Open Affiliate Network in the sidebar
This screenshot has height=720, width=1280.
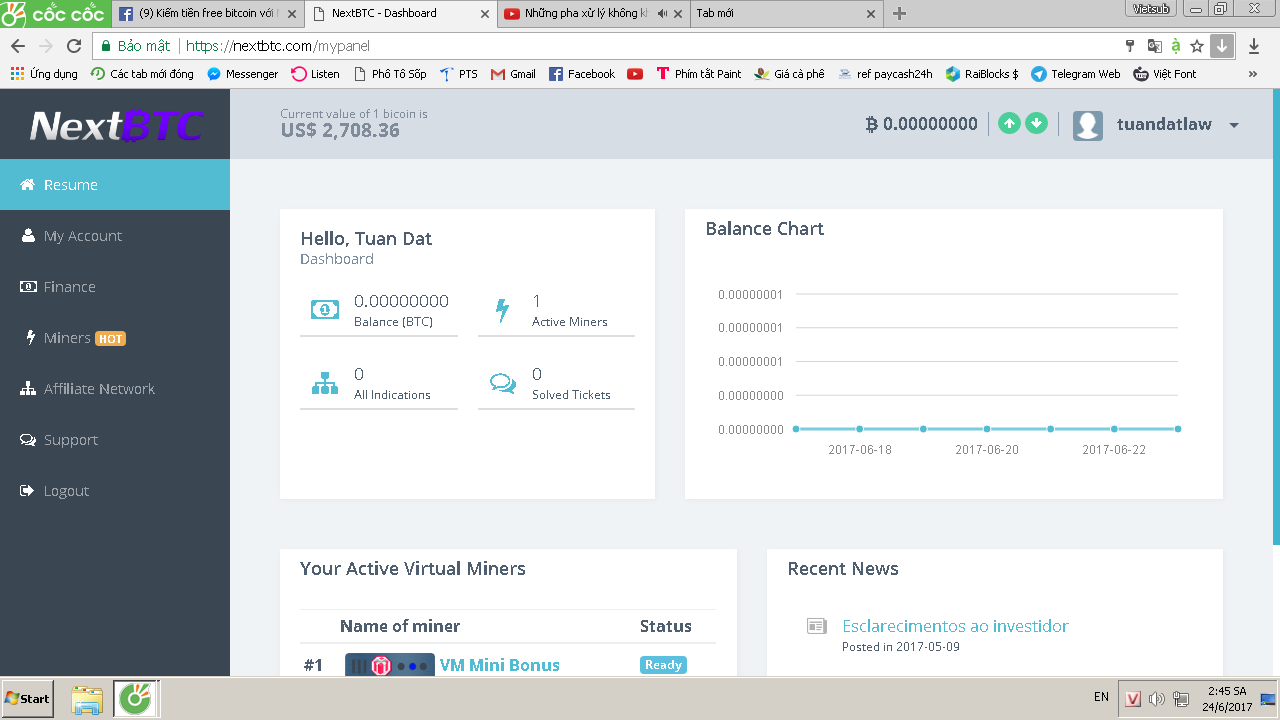115,389
